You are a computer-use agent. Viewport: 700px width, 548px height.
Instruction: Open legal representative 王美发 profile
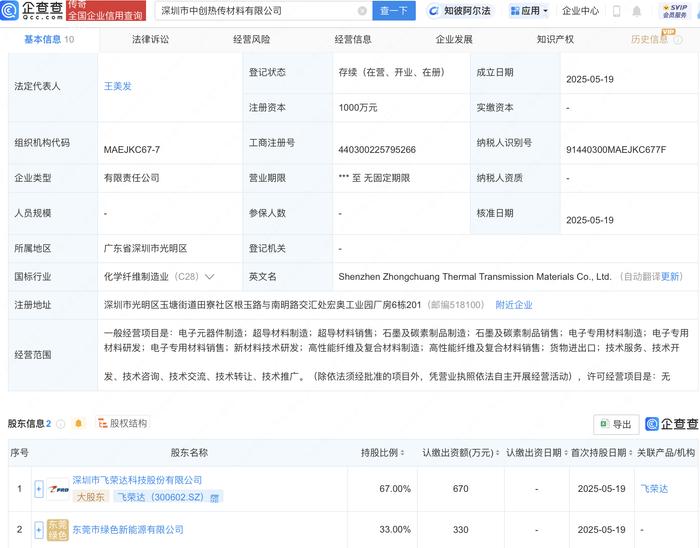point(118,86)
